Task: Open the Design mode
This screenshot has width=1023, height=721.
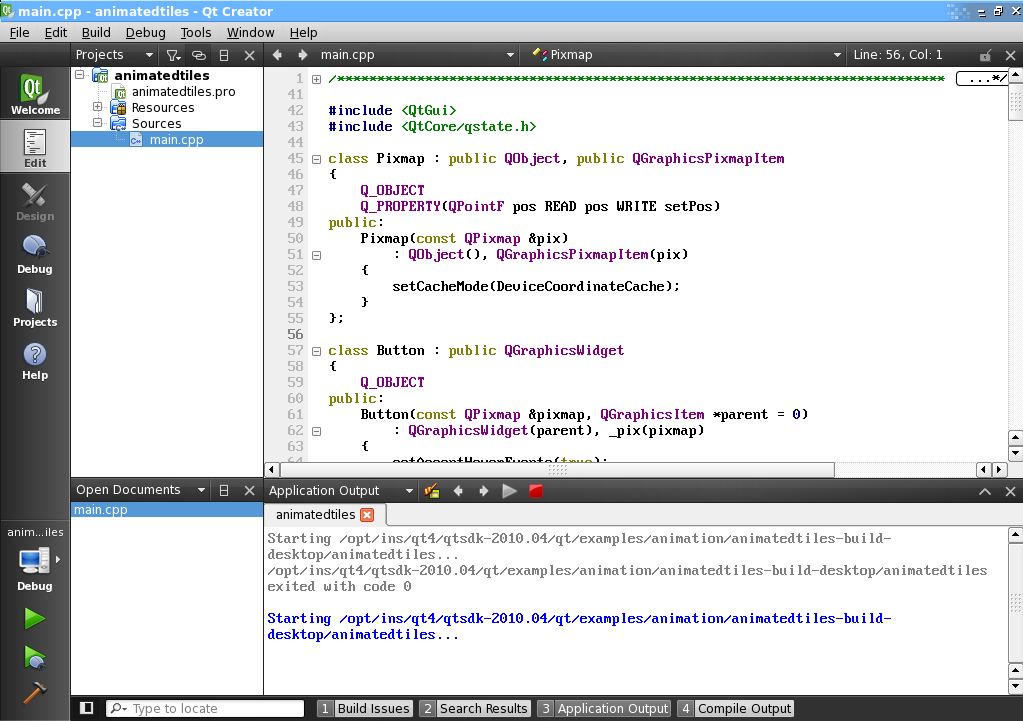Action: coord(35,201)
